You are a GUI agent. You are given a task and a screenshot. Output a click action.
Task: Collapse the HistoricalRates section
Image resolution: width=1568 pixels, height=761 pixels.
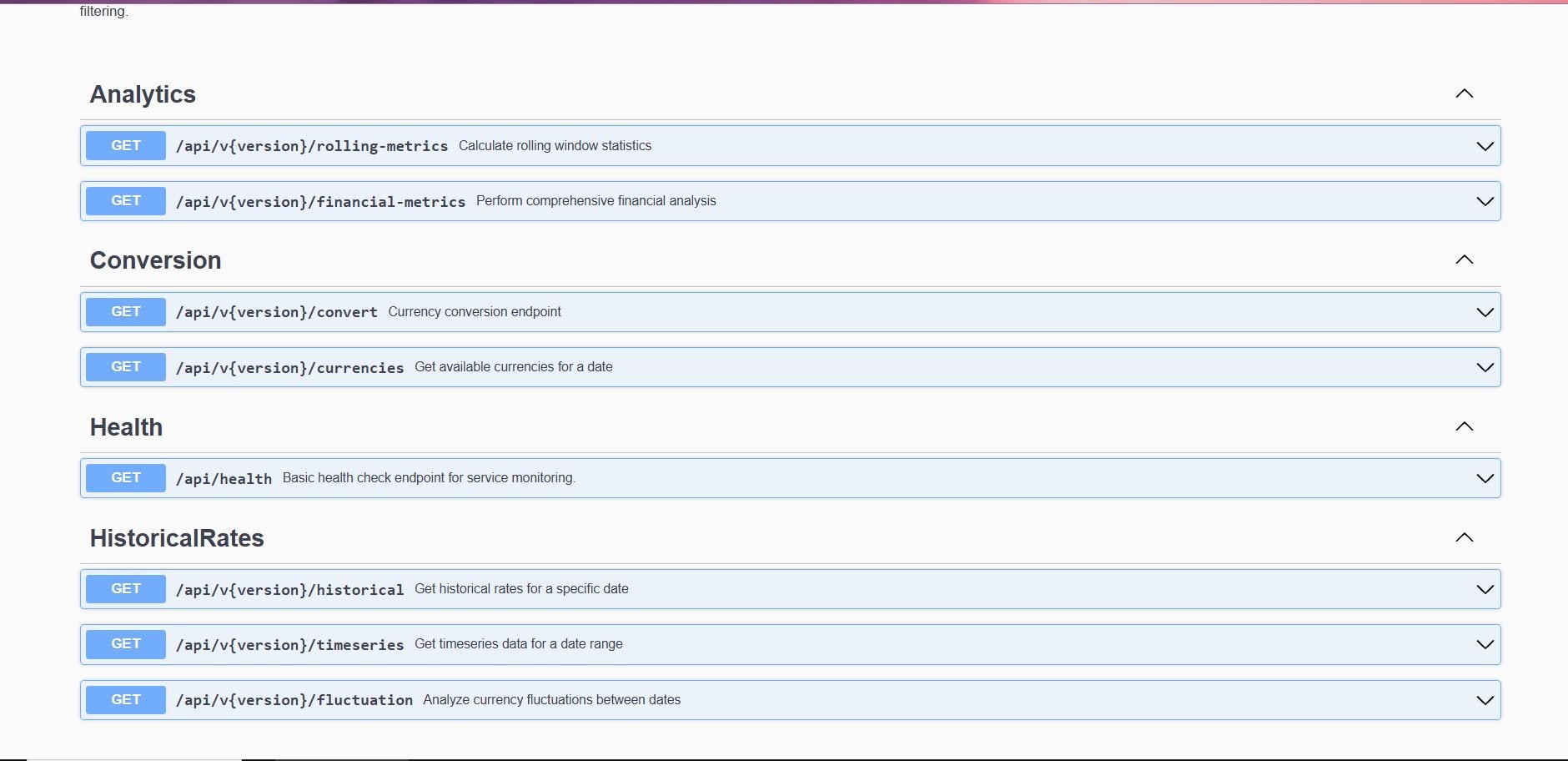pos(1465,537)
